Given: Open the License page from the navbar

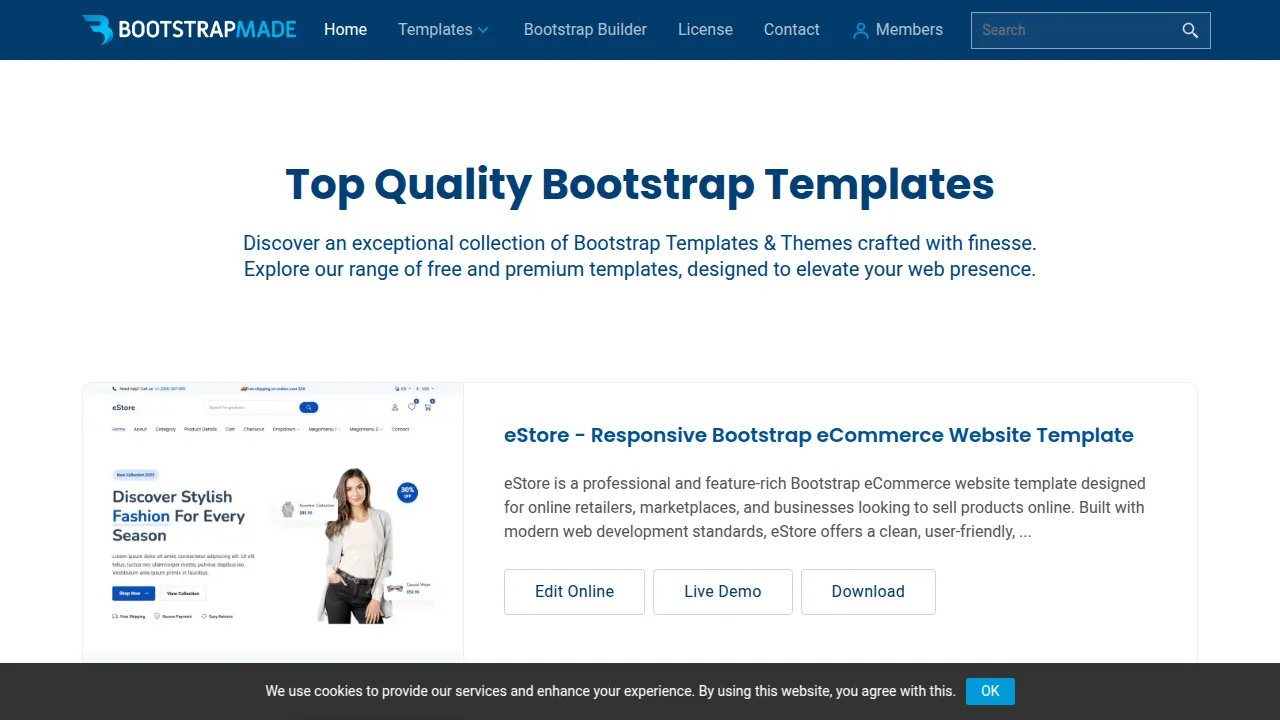Looking at the screenshot, I should pyautogui.click(x=705, y=30).
